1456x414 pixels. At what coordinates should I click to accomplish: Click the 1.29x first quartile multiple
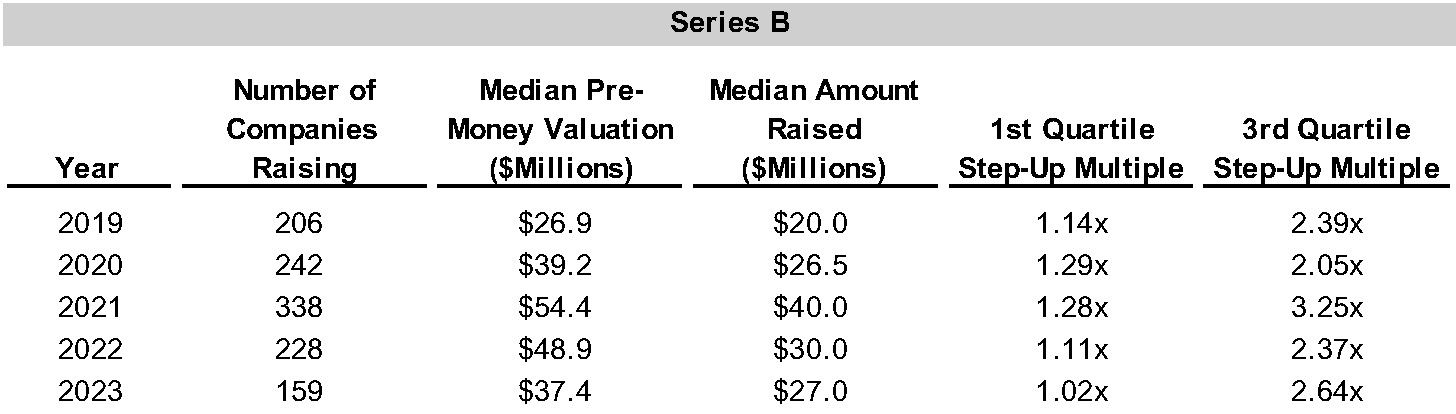[1069, 265]
